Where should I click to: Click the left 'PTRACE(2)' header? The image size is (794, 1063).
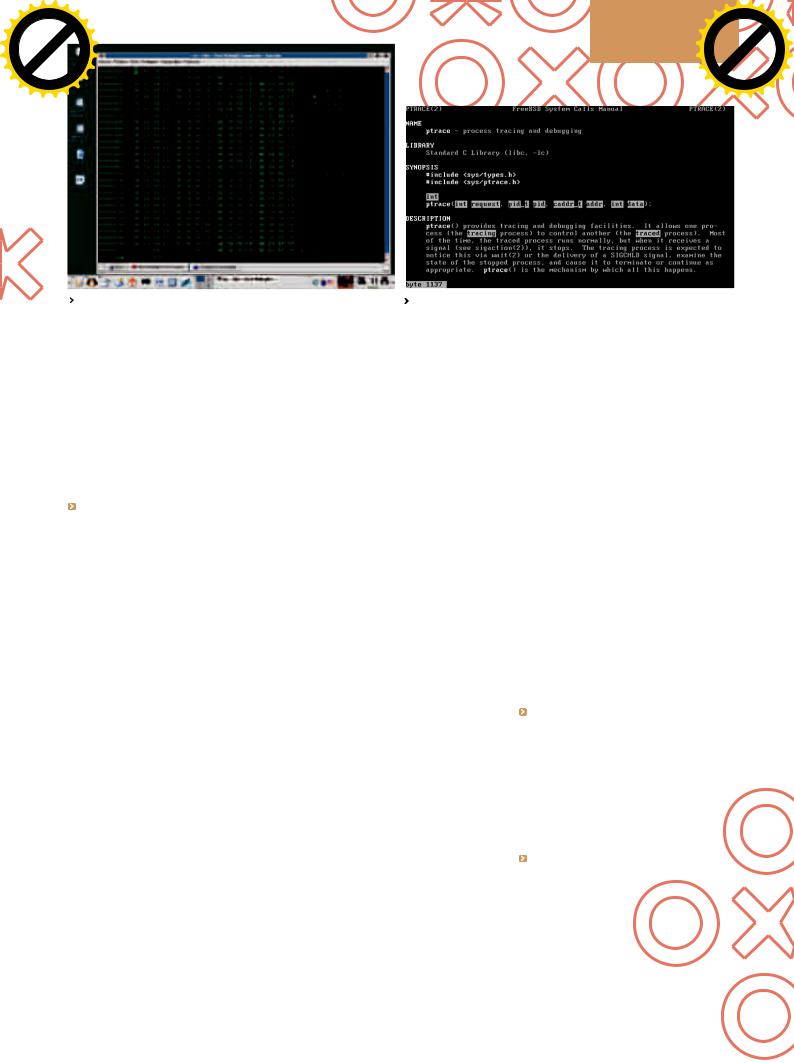pos(424,109)
